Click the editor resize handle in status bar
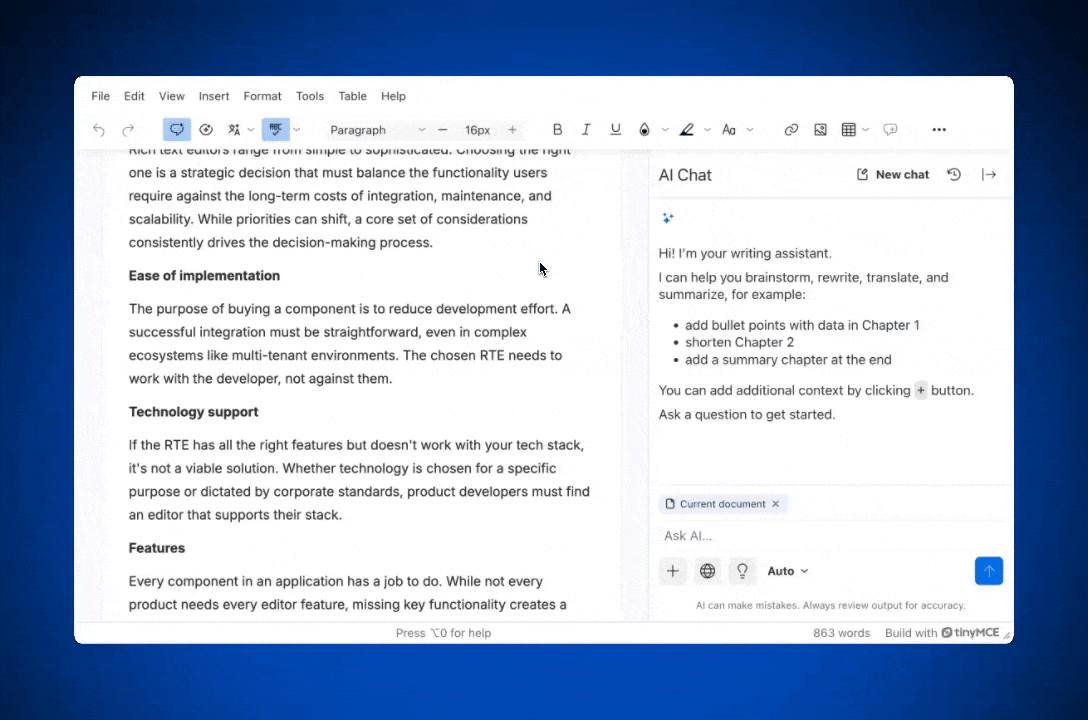Image resolution: width=1088 pixels, height=720 pixels. 1007,635
